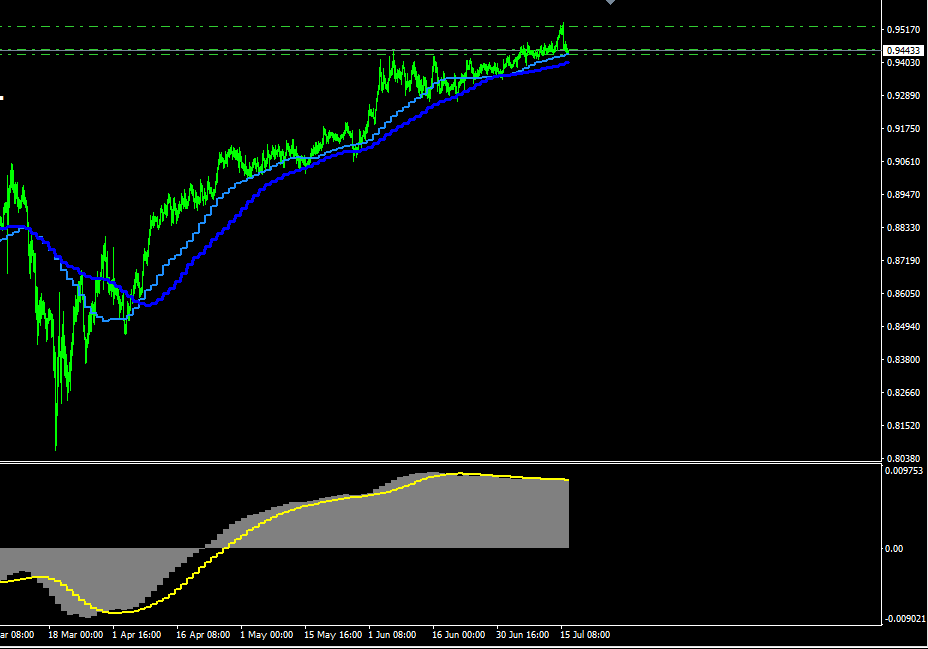Click the 16 Apr 08:00 date label
928x649 pixels.
(203, 635)
